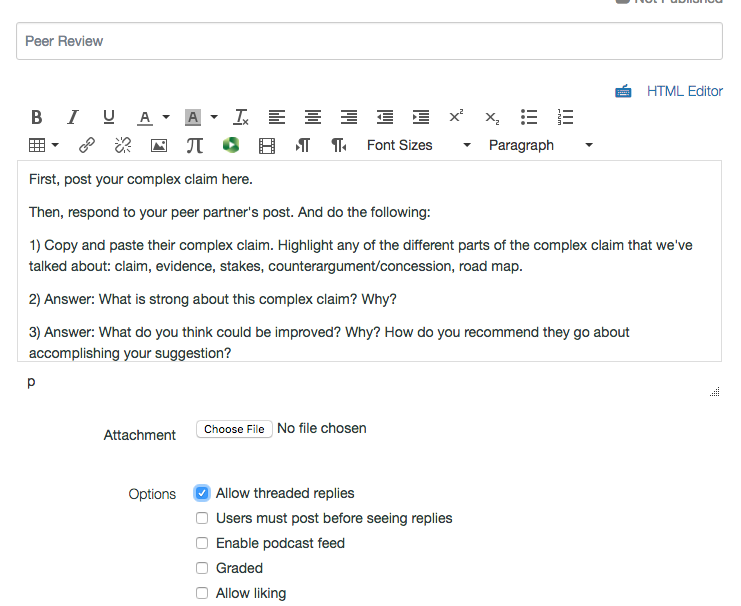
Task: Open the insert link tool
Action: click(87, 145)
